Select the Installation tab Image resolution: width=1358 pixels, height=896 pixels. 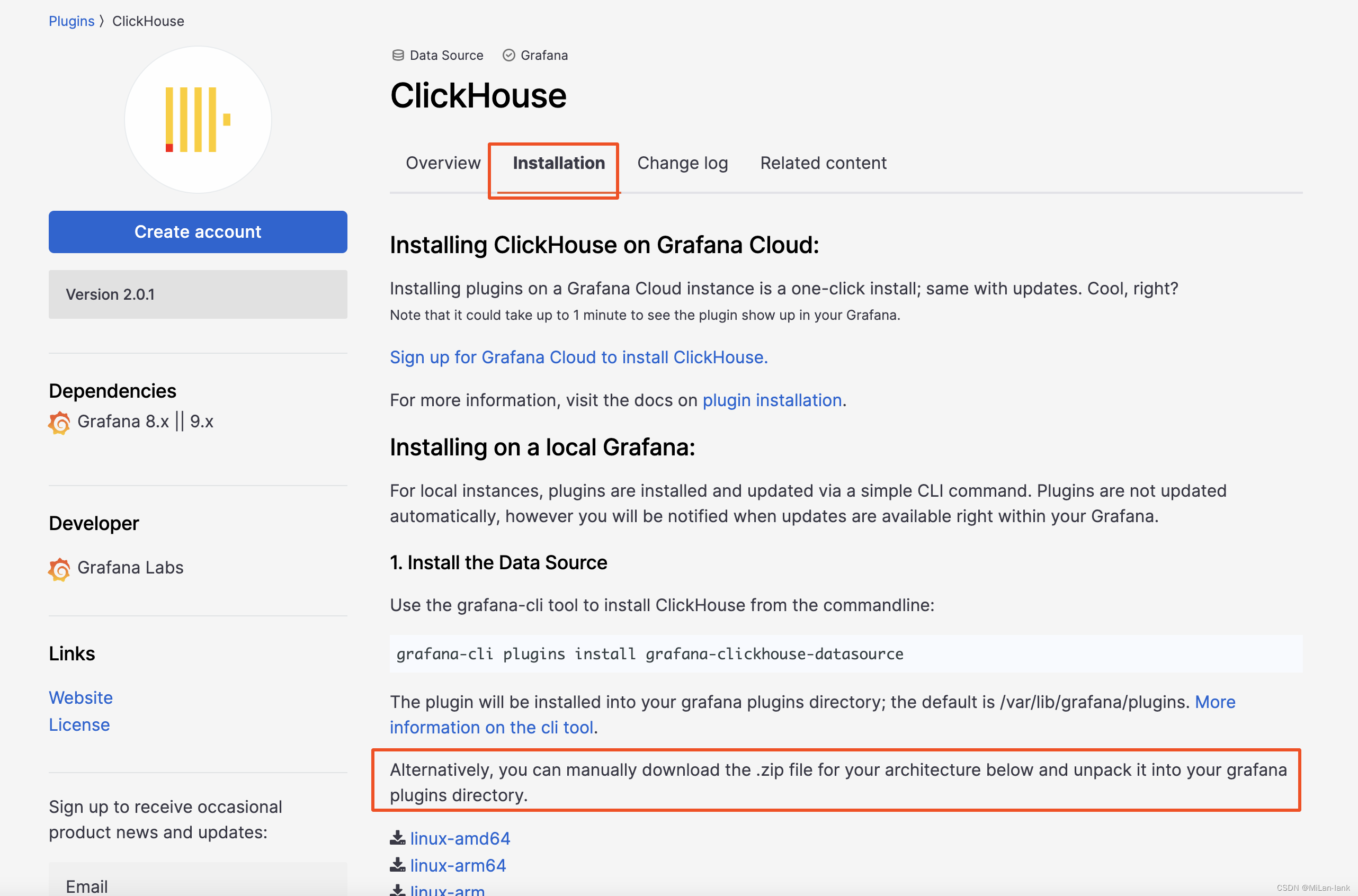(x=558, y=164)
